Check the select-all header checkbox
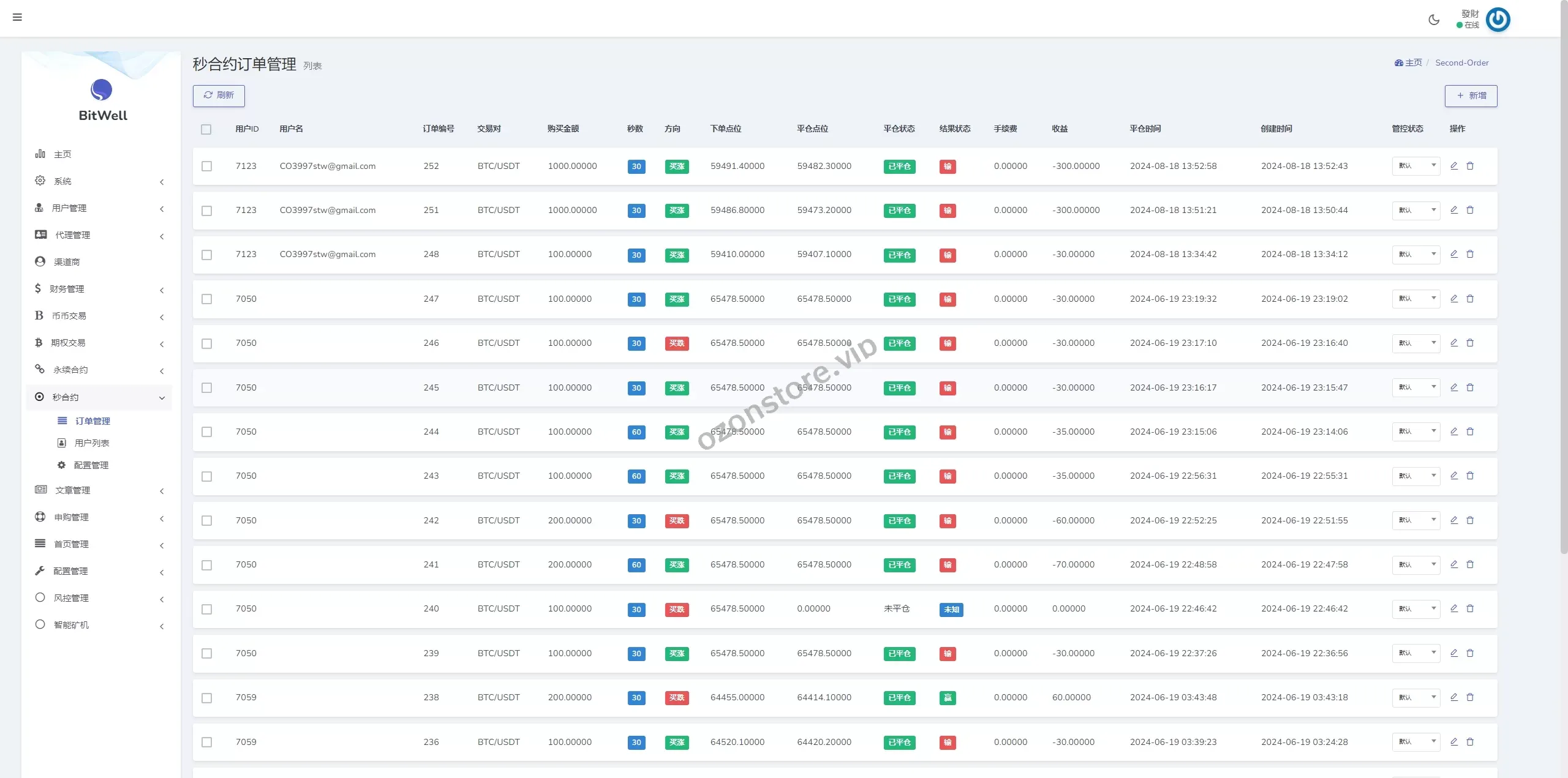This screenshot has height=778, width=1568. click(206, 129)
